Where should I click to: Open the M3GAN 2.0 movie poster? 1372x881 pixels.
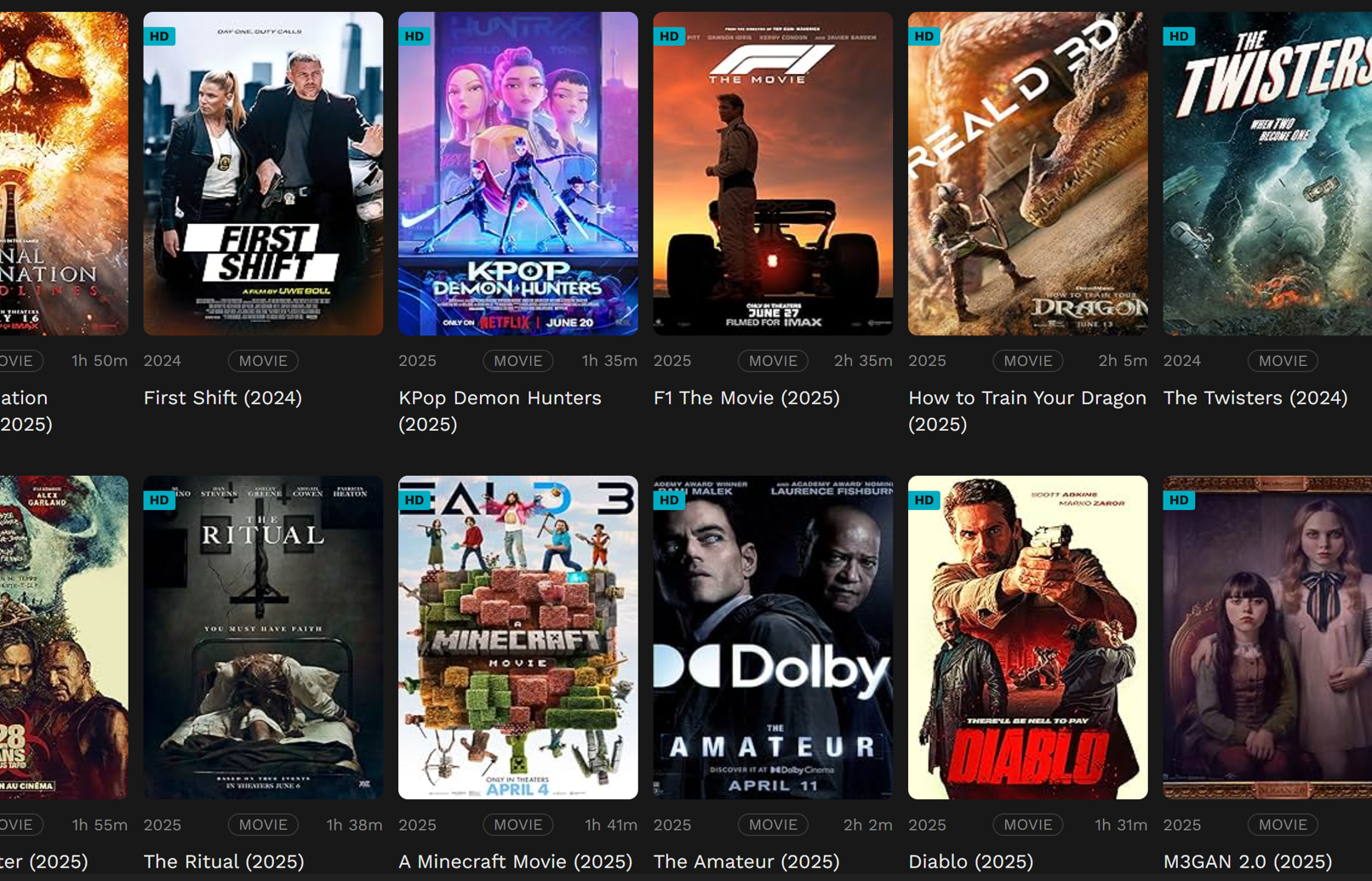pyautogui.click(x=1267, y=638)
